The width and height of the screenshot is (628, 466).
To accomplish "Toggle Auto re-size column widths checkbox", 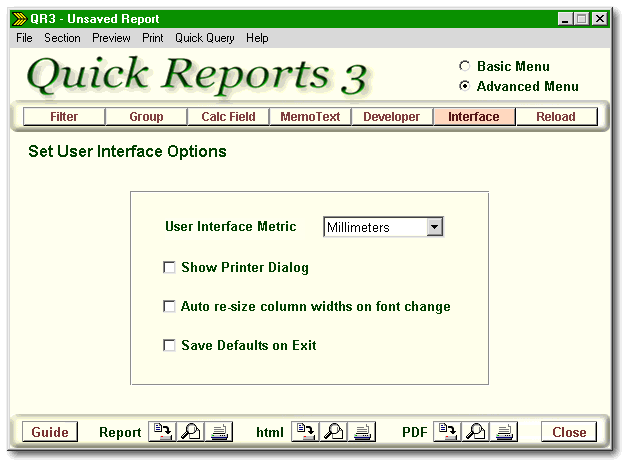I will [169, 307].
